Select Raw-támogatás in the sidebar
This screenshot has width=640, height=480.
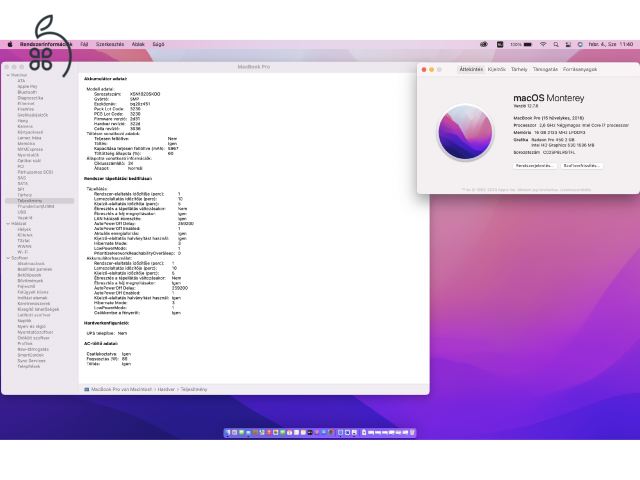point(33,349)
